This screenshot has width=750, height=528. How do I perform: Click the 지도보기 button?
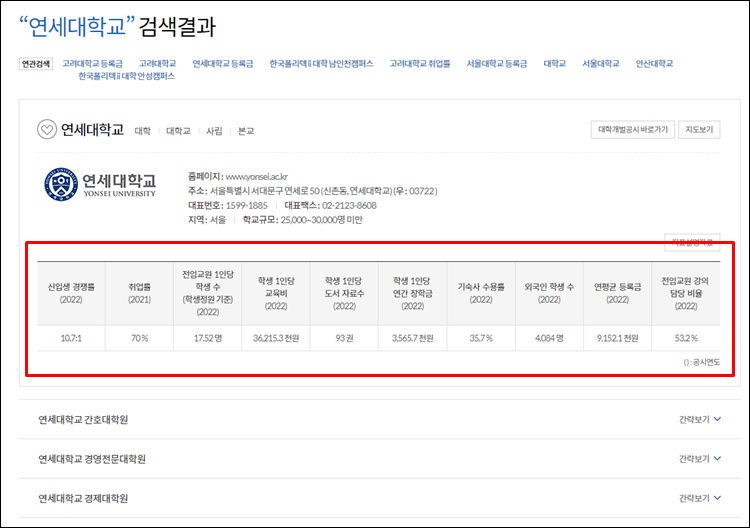[x=699, y=130]
